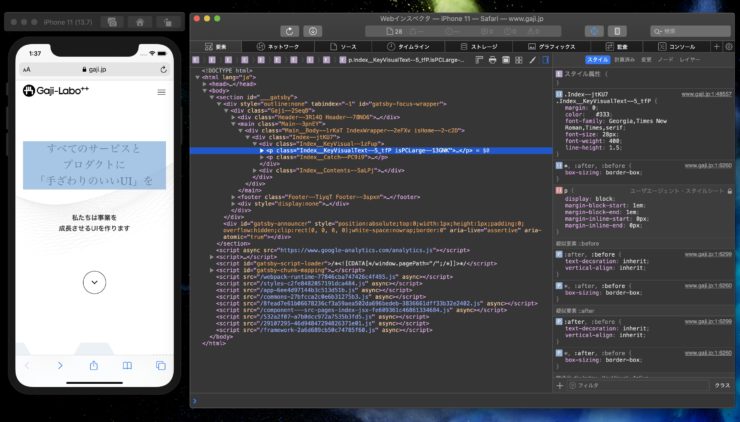Select the レイヤー sidebar tab
Image resolution: width=740 pixels, height=422 pixels.
[690, 59]
